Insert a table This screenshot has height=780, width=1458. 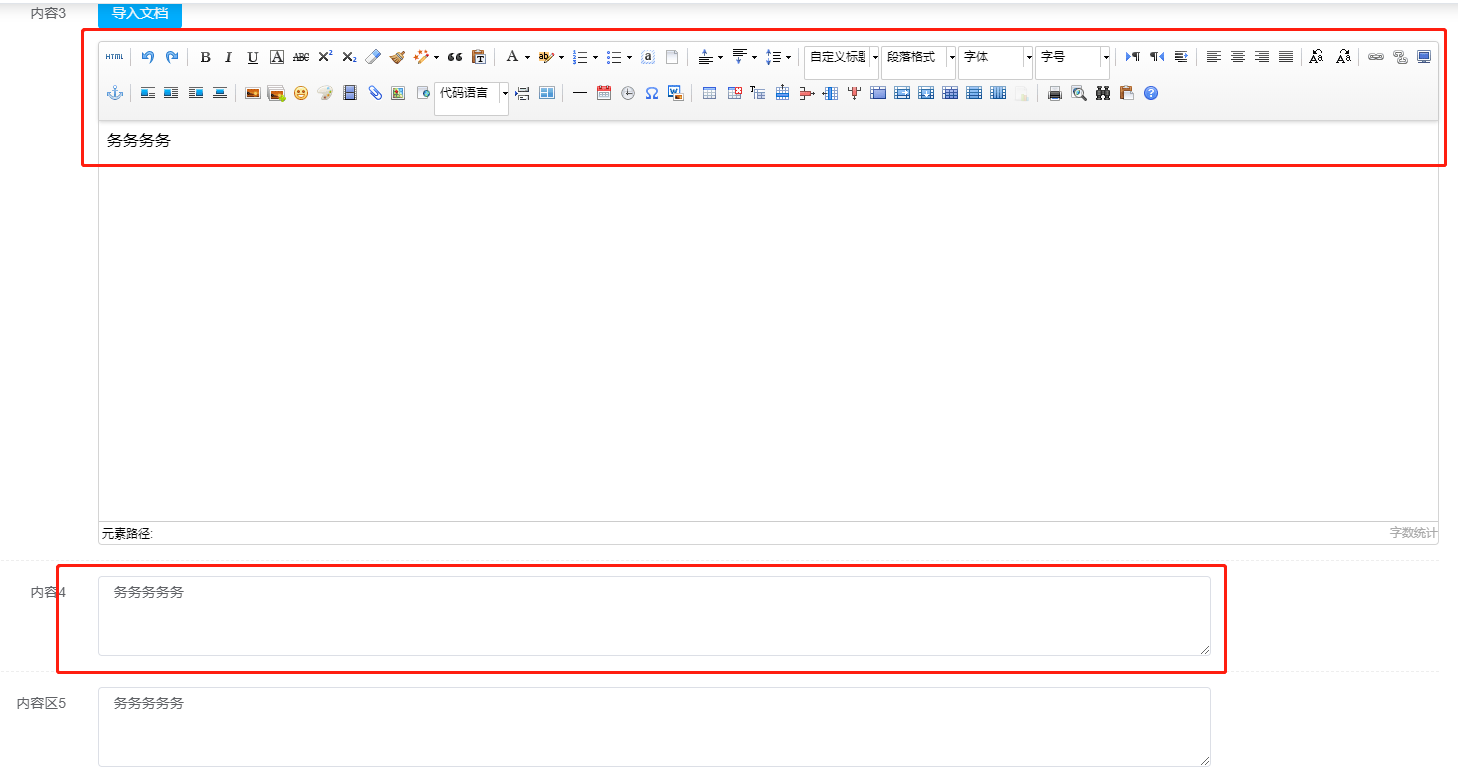[710, 93]
